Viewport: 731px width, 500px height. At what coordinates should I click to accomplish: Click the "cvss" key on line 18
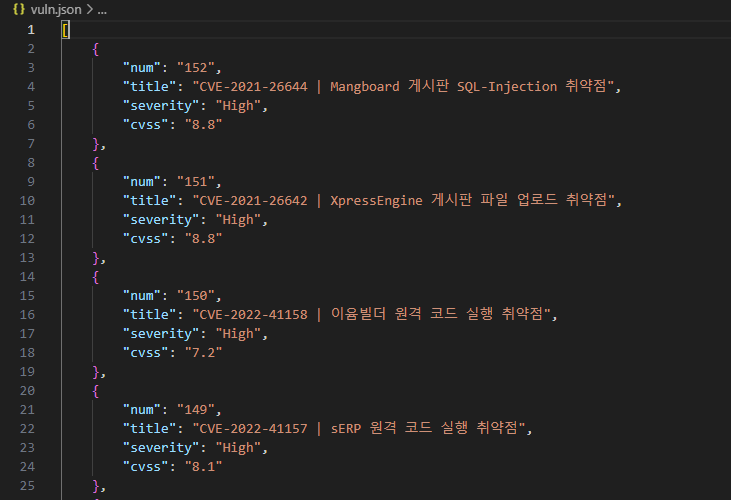(x=145, y=353)
